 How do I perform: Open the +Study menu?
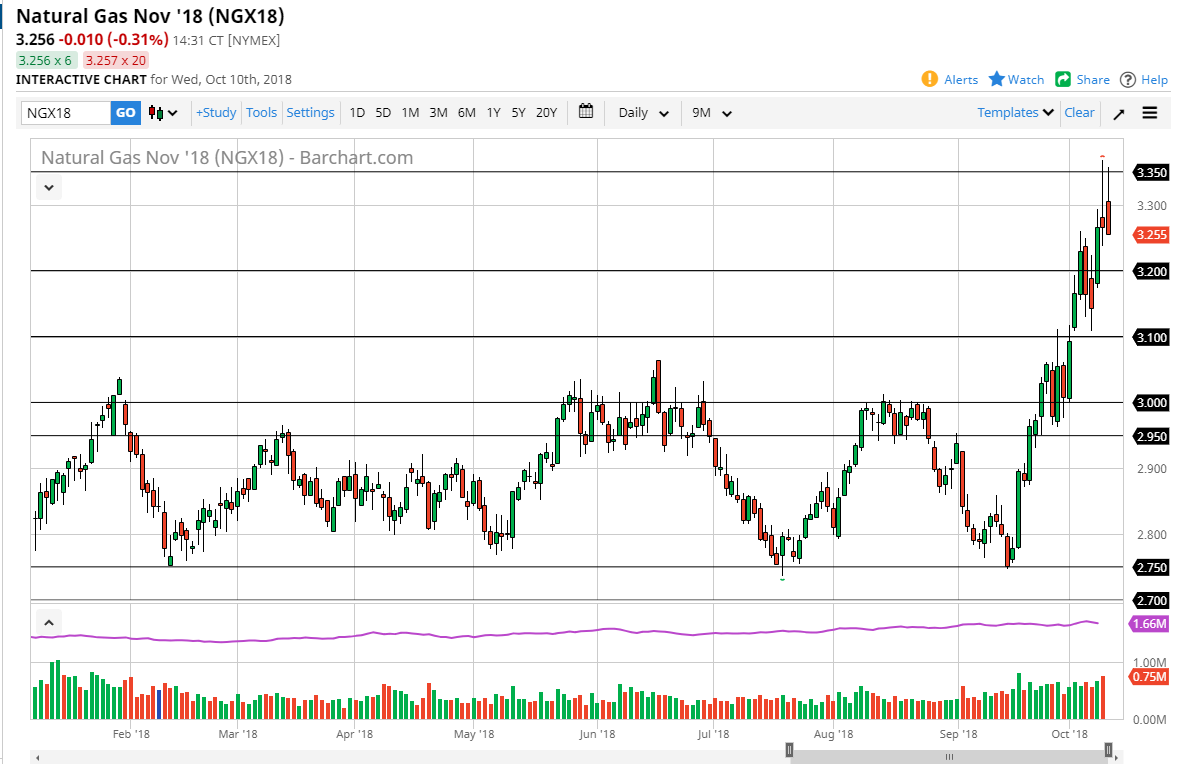tap(216, 113)
